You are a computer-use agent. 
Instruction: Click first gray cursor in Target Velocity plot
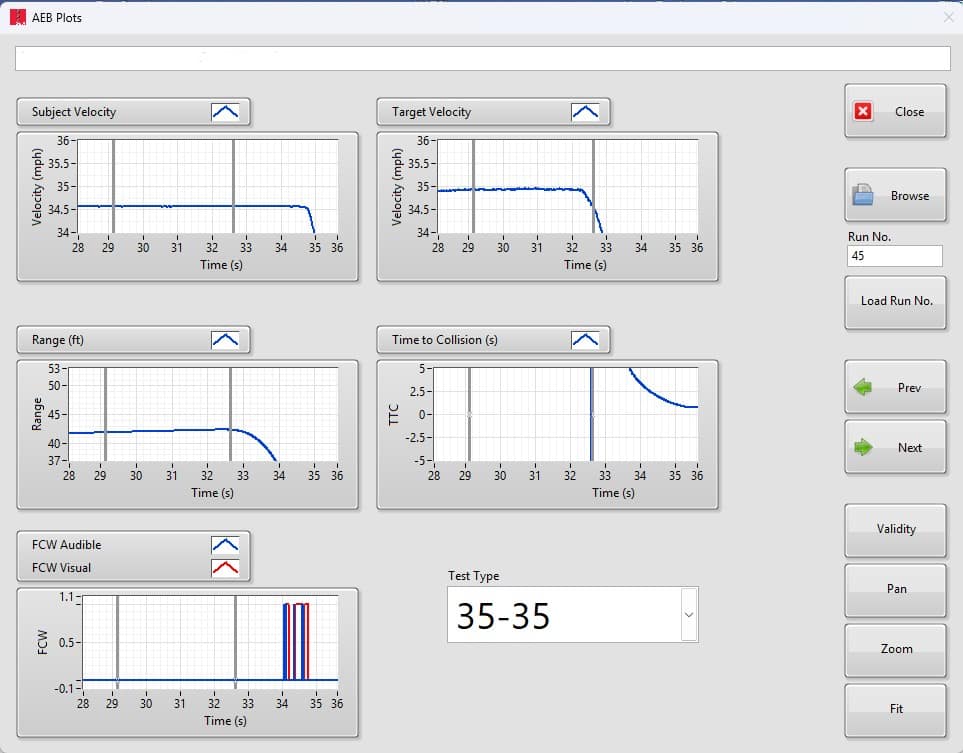[473, 186]
